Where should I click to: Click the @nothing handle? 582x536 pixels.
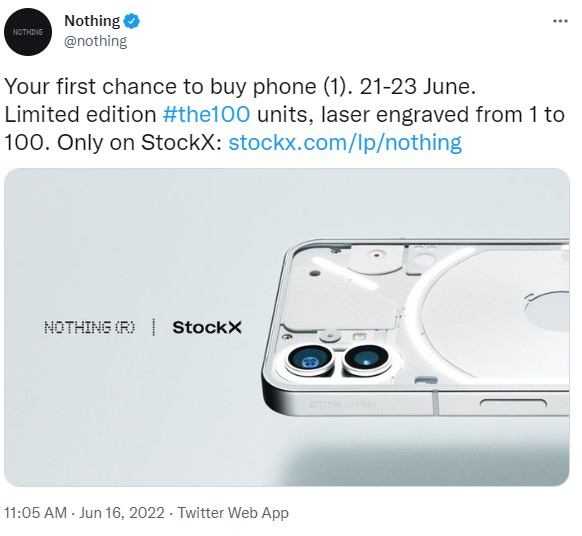[x=95, y=41]
